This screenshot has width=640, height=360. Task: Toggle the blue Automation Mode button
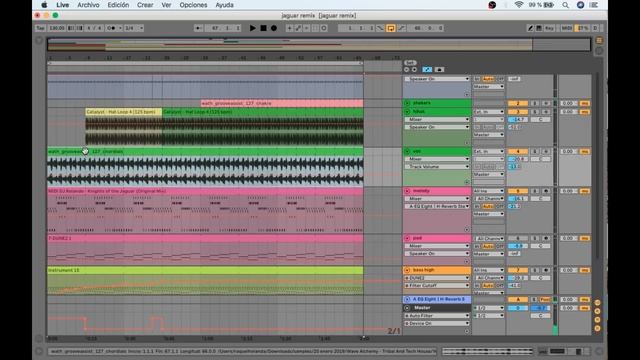427,69
